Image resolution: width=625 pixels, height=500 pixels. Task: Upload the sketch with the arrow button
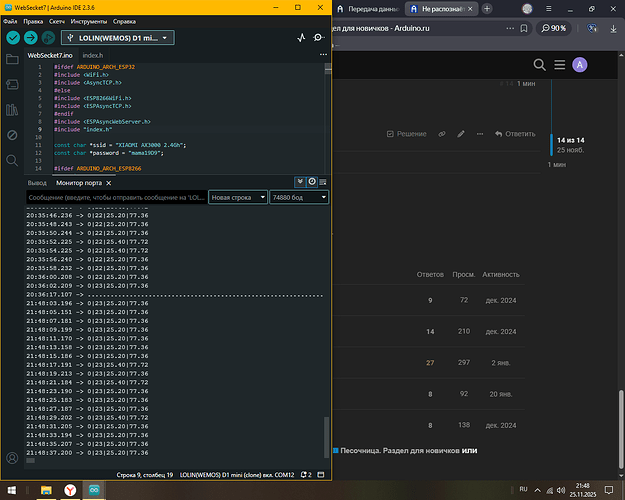[30, 37]
